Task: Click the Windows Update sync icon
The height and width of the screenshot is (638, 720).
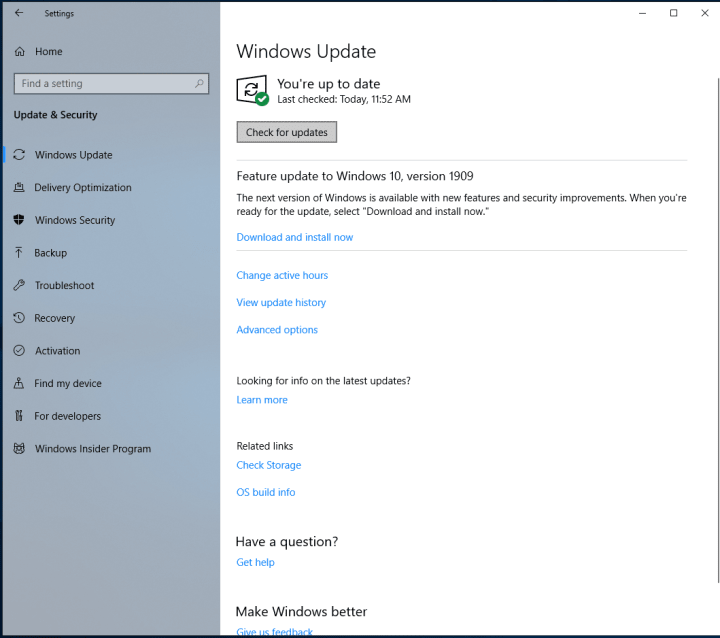Action: pyautogui.click(x=19, y=155)
